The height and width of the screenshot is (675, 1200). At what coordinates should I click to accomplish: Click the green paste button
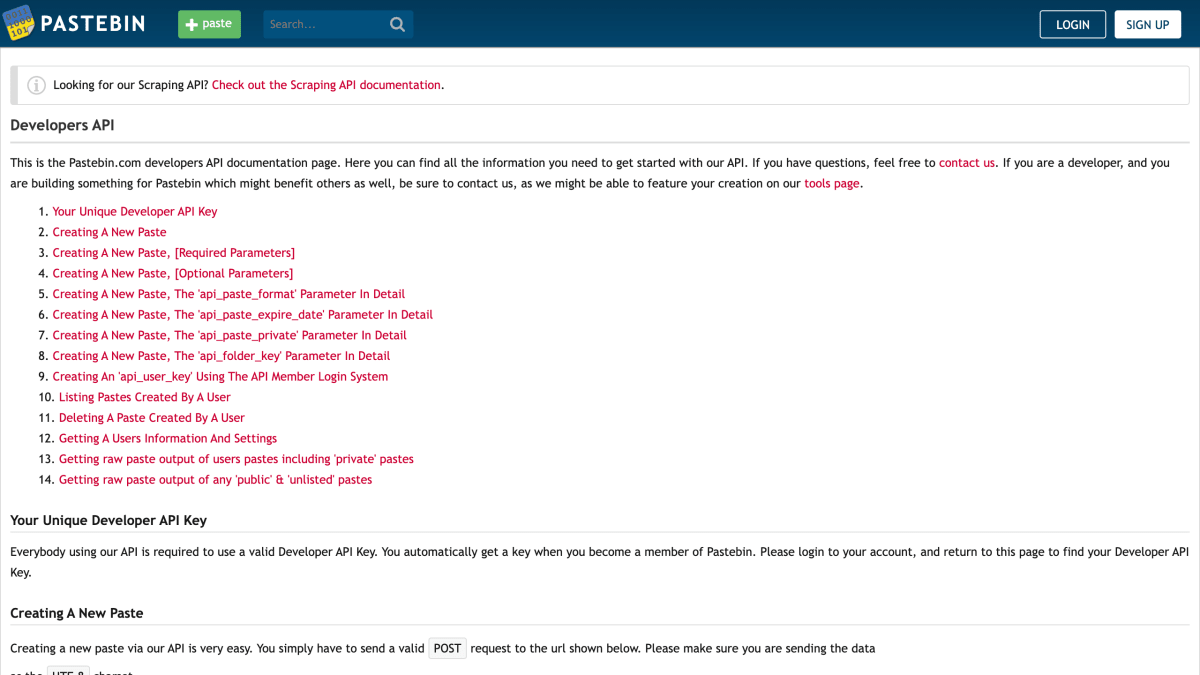point(209,24)
